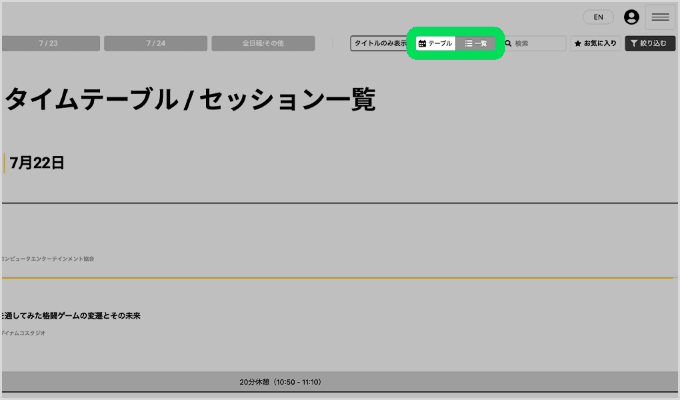Focus the 検索 search field
Screen dimensions: 680x400
click(x=535, y=43)
